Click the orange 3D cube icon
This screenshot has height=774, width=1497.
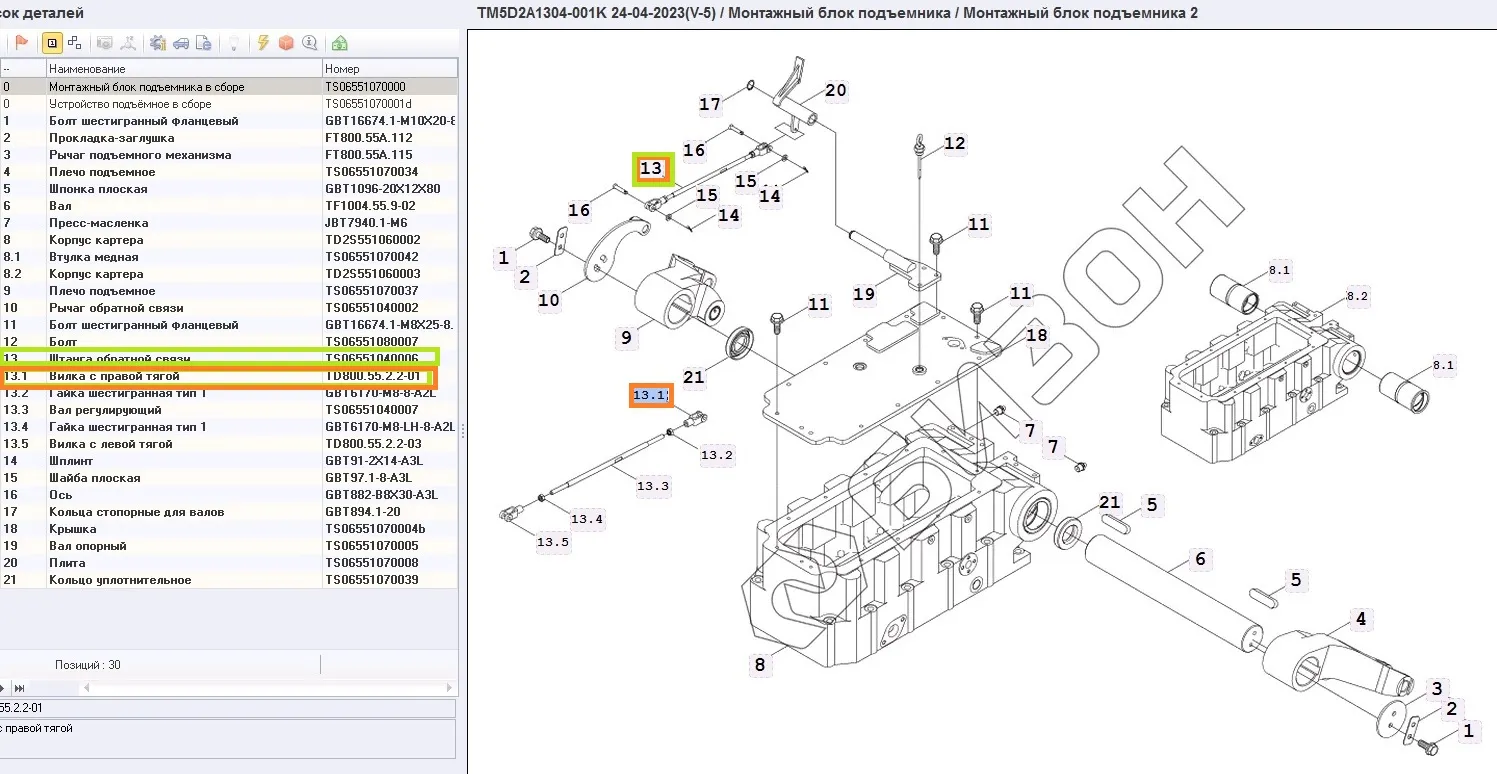pos(286,43)
